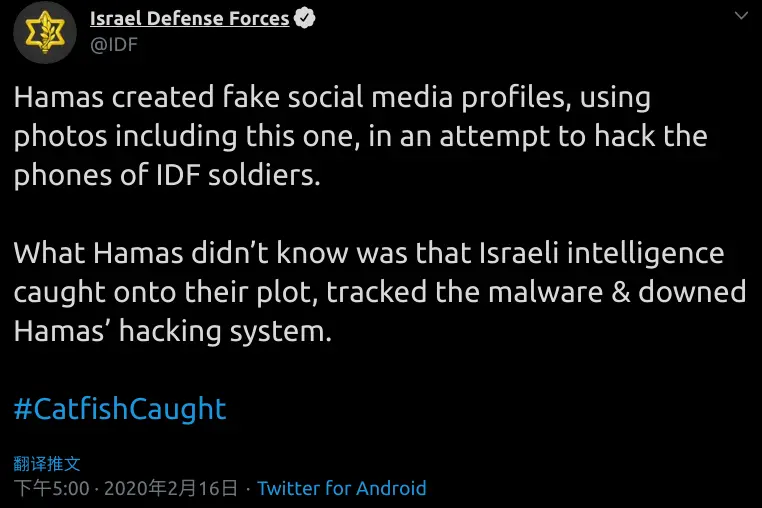This screenshot has width=762, height=508.
Task: Click the line "caught onto their plot"
Action: 380,292
